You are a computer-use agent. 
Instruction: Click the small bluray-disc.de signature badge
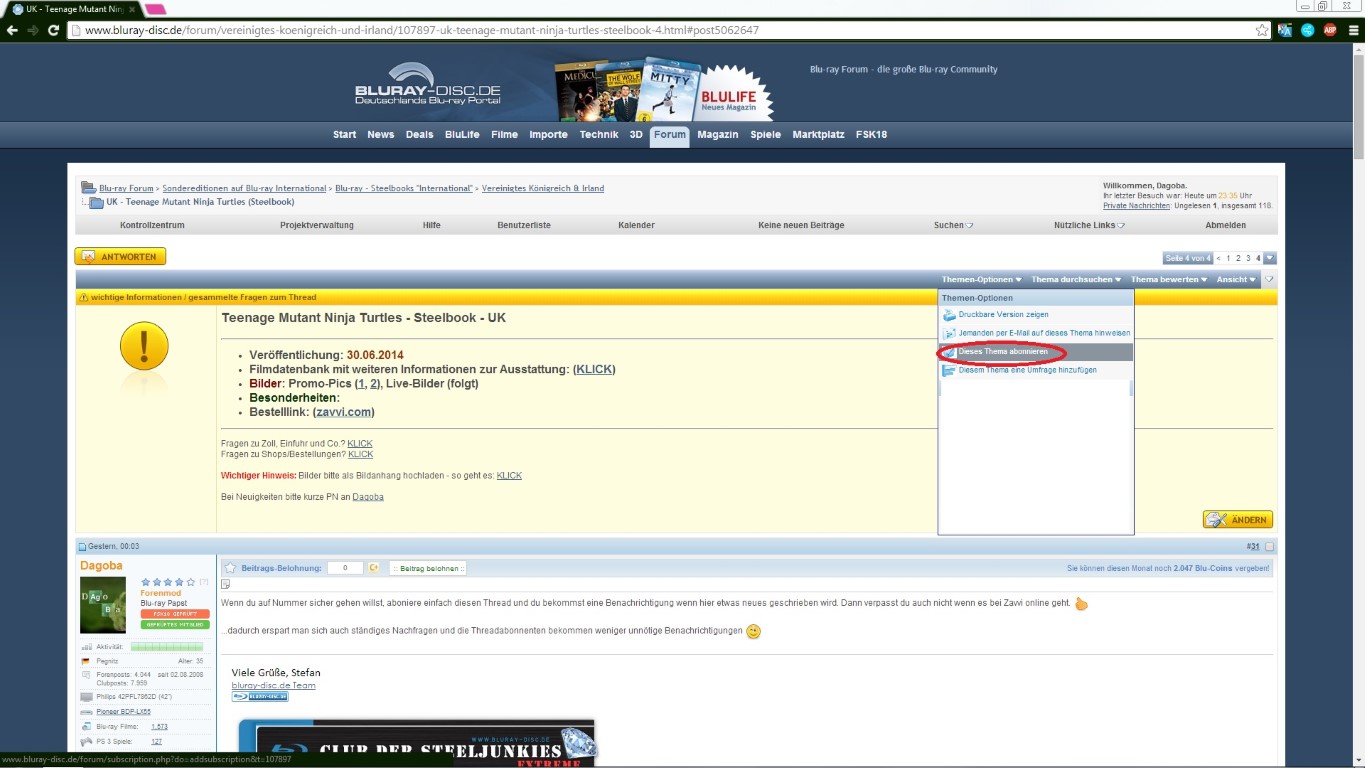[x=260, y=696]
